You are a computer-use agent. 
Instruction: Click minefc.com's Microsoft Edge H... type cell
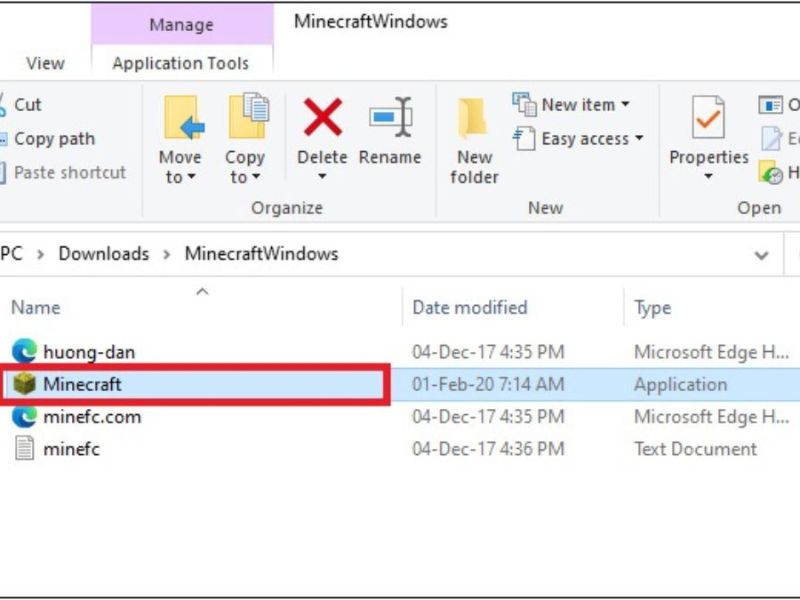pyautogui.click(x=712, y=417)
